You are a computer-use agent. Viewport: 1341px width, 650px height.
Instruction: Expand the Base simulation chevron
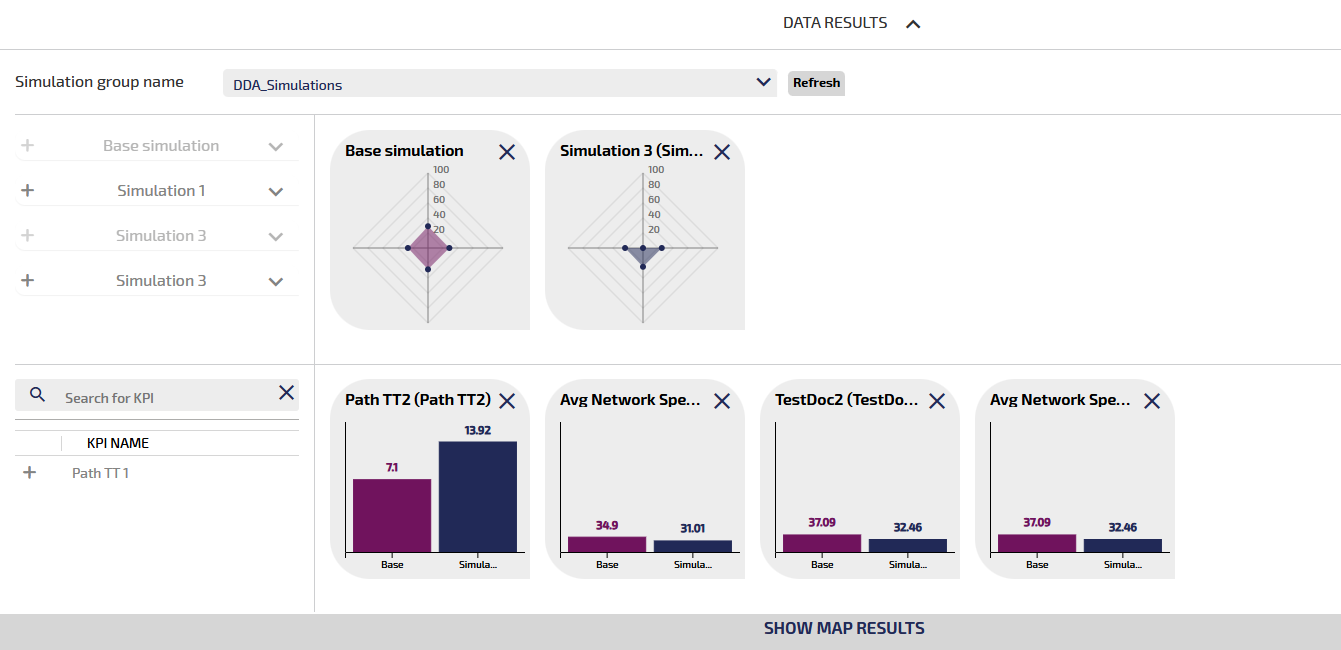click(x=276, y=147)
